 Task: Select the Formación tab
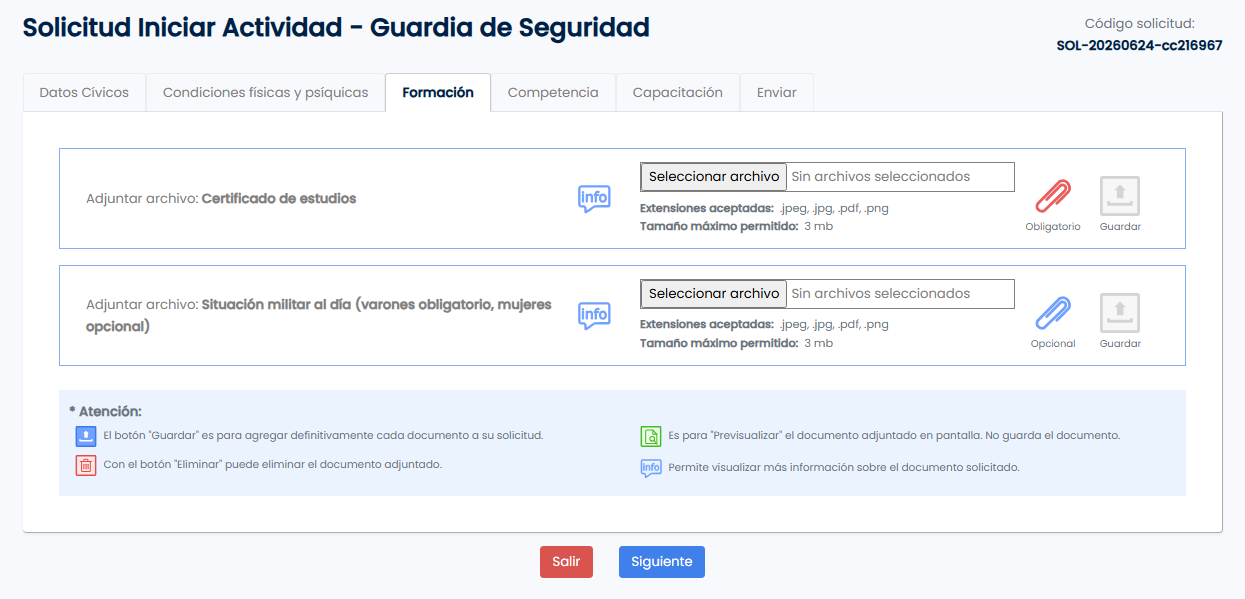[x=438, y=92]
